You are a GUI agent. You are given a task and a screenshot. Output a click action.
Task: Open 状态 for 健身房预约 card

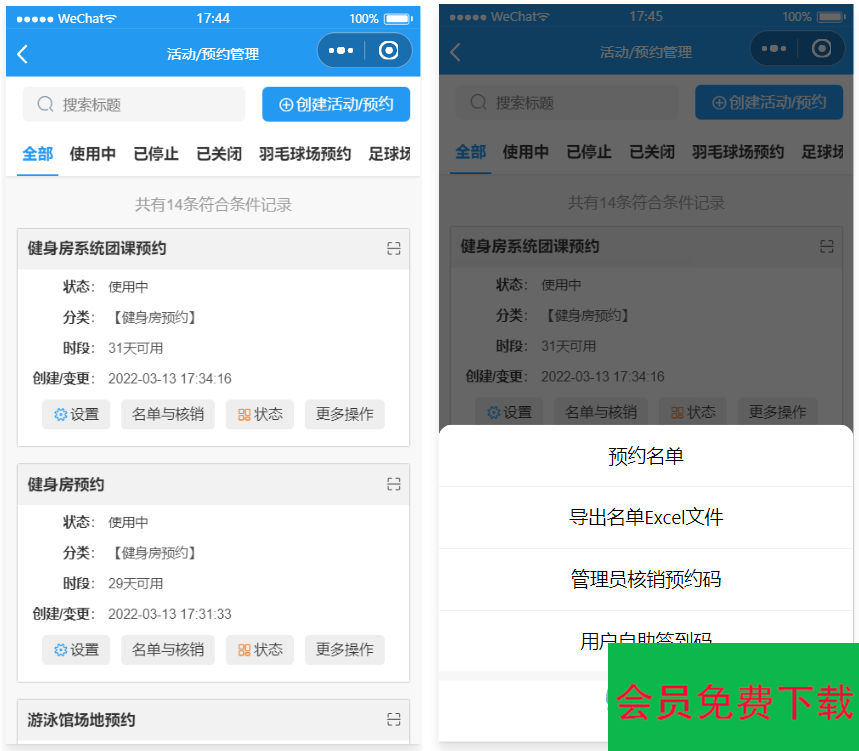259,649
